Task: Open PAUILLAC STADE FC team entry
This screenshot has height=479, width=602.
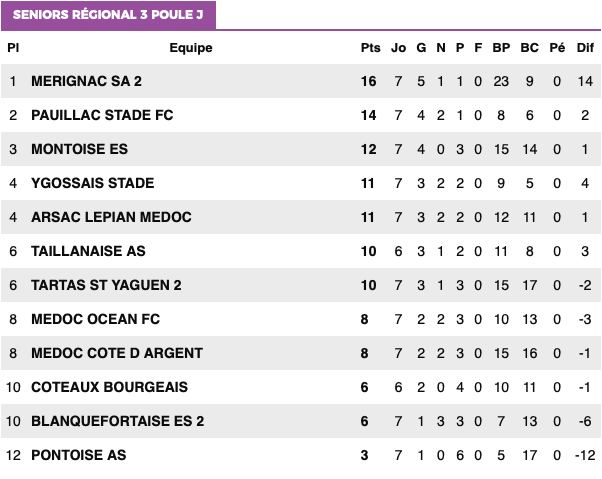Action: (x=102, y=115)
